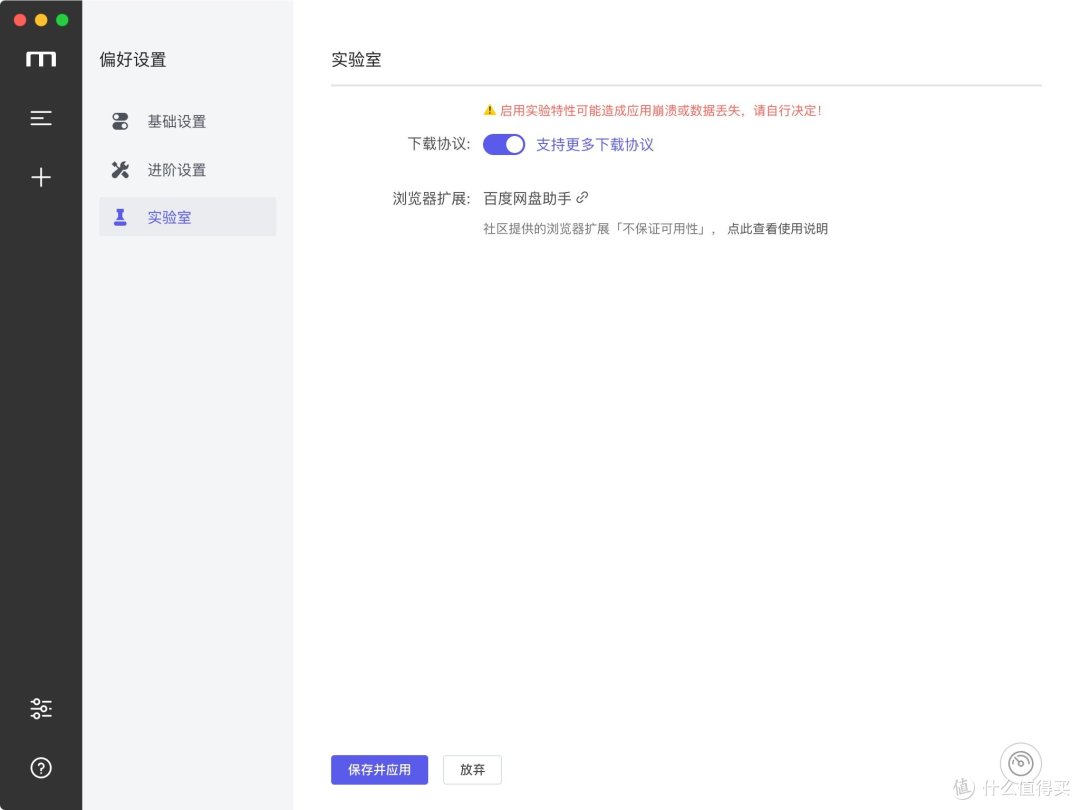Add a new download task with plus icon

click(41, 178)
